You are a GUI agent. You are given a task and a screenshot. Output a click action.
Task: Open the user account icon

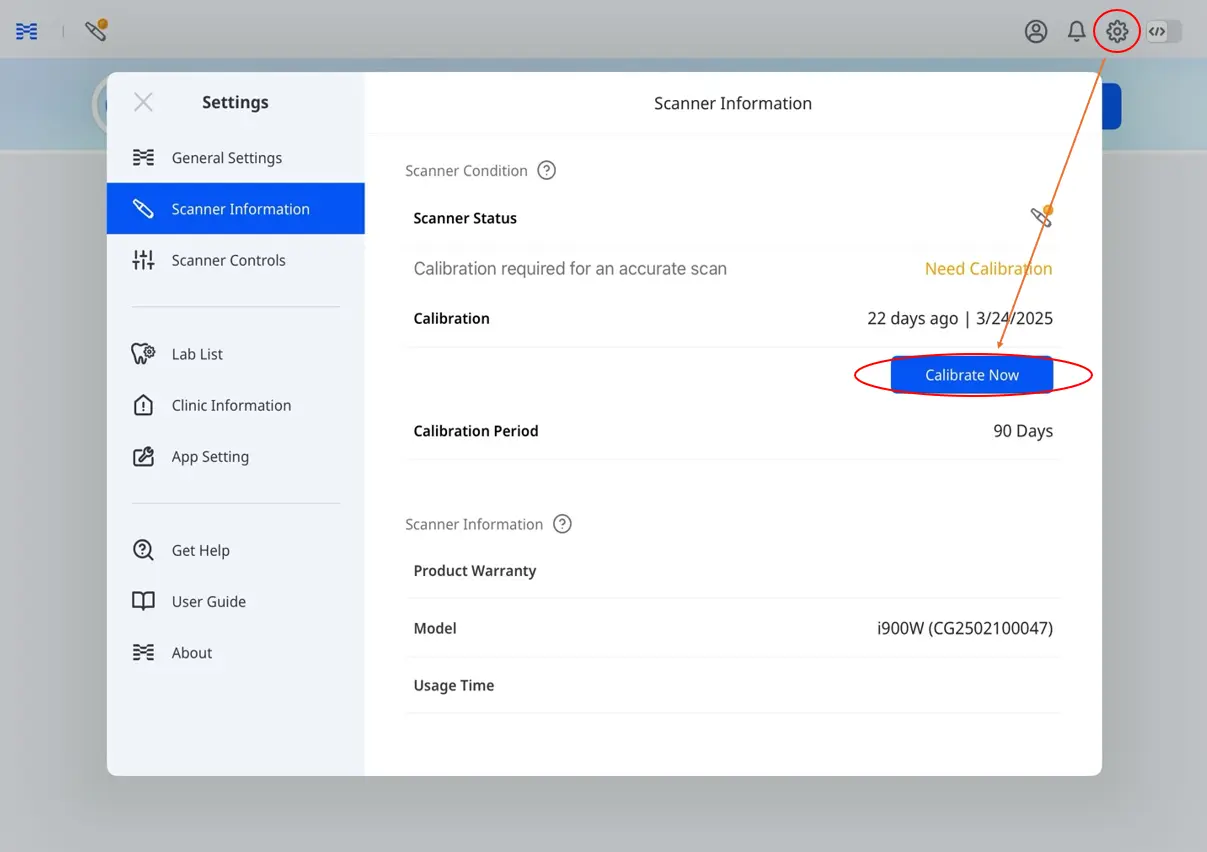(1036, 31)
